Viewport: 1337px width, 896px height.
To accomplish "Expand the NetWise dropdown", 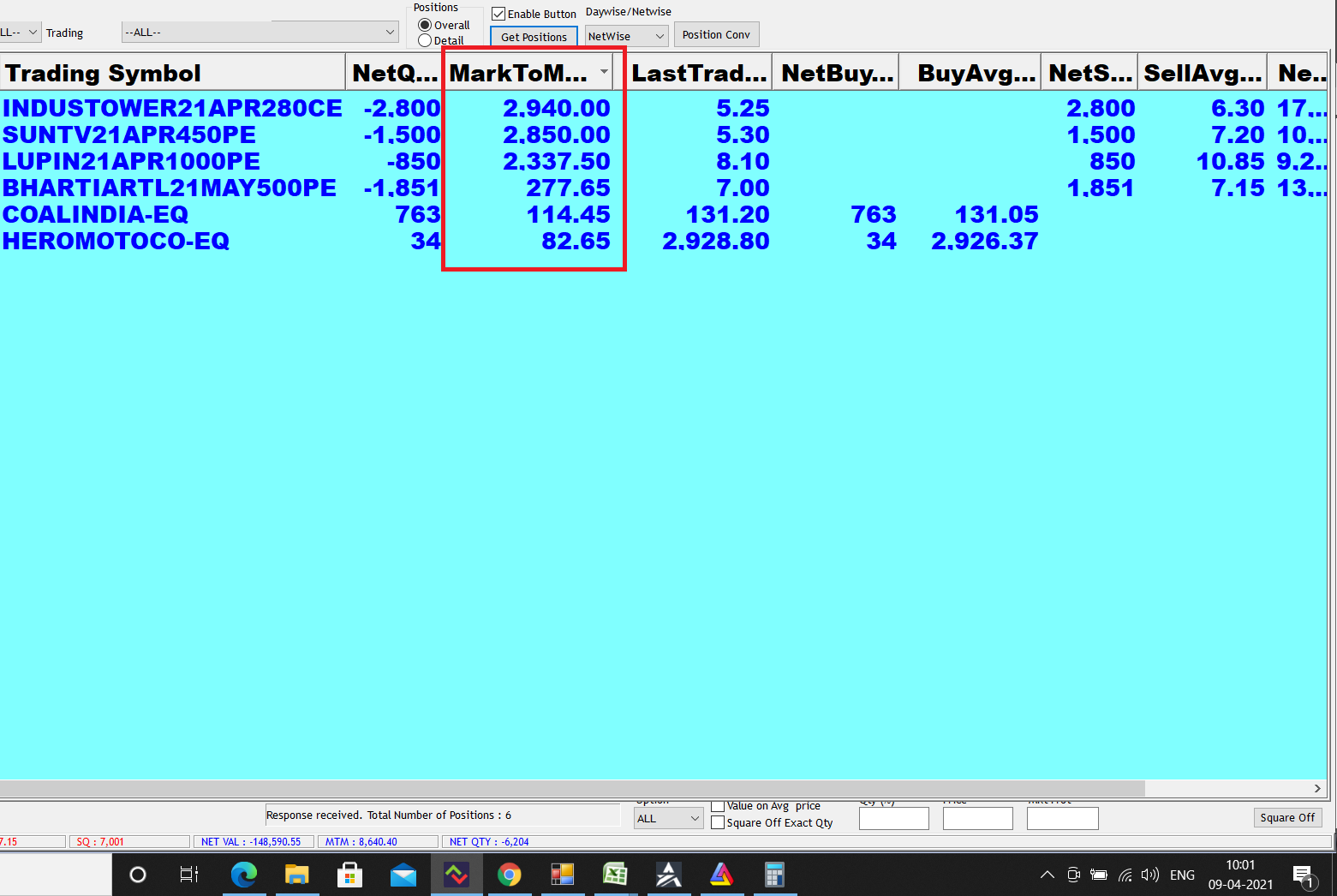I will [626, 36].
